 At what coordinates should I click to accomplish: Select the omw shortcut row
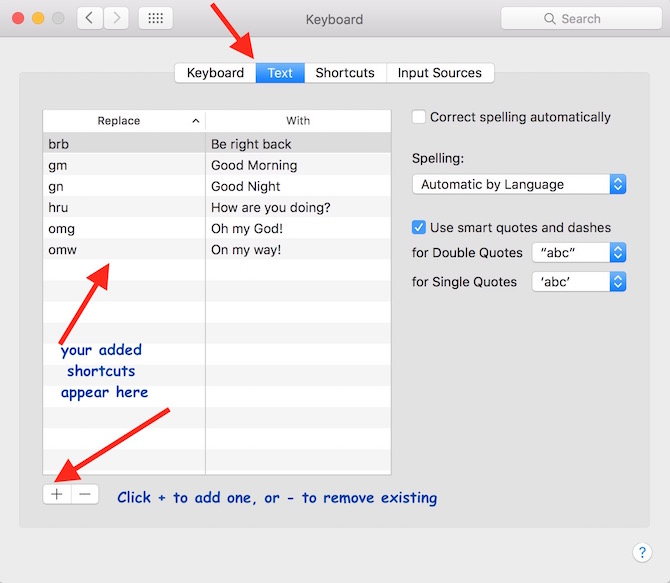[123, 249]
